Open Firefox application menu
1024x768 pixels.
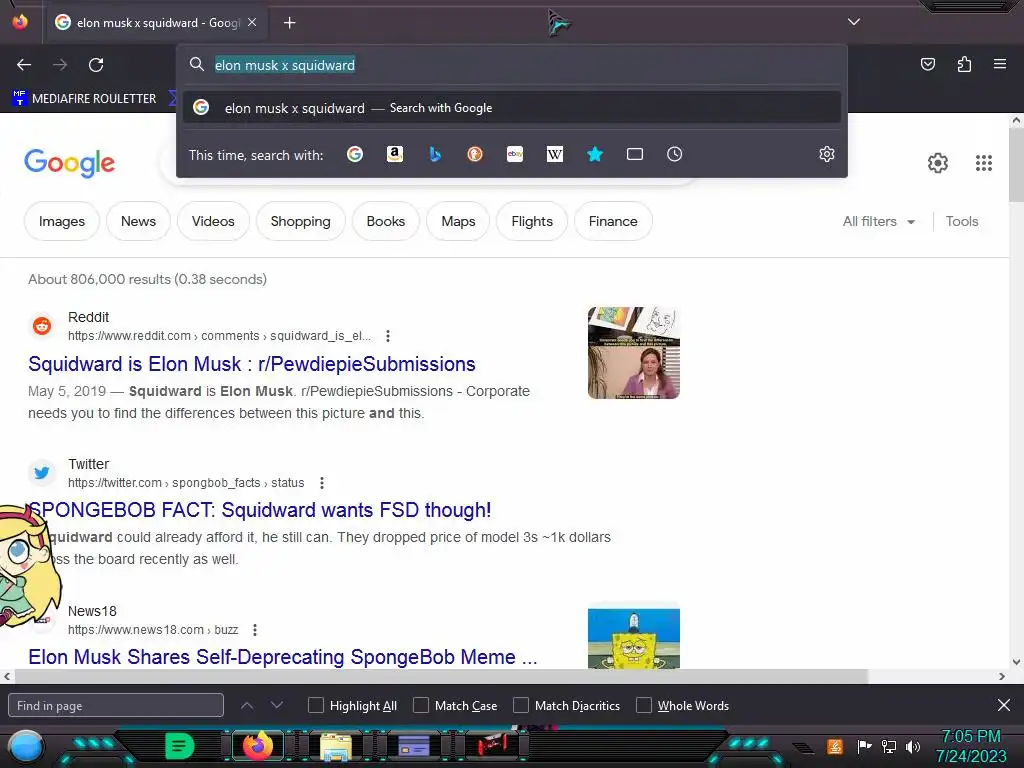(x=1000, y=64)
